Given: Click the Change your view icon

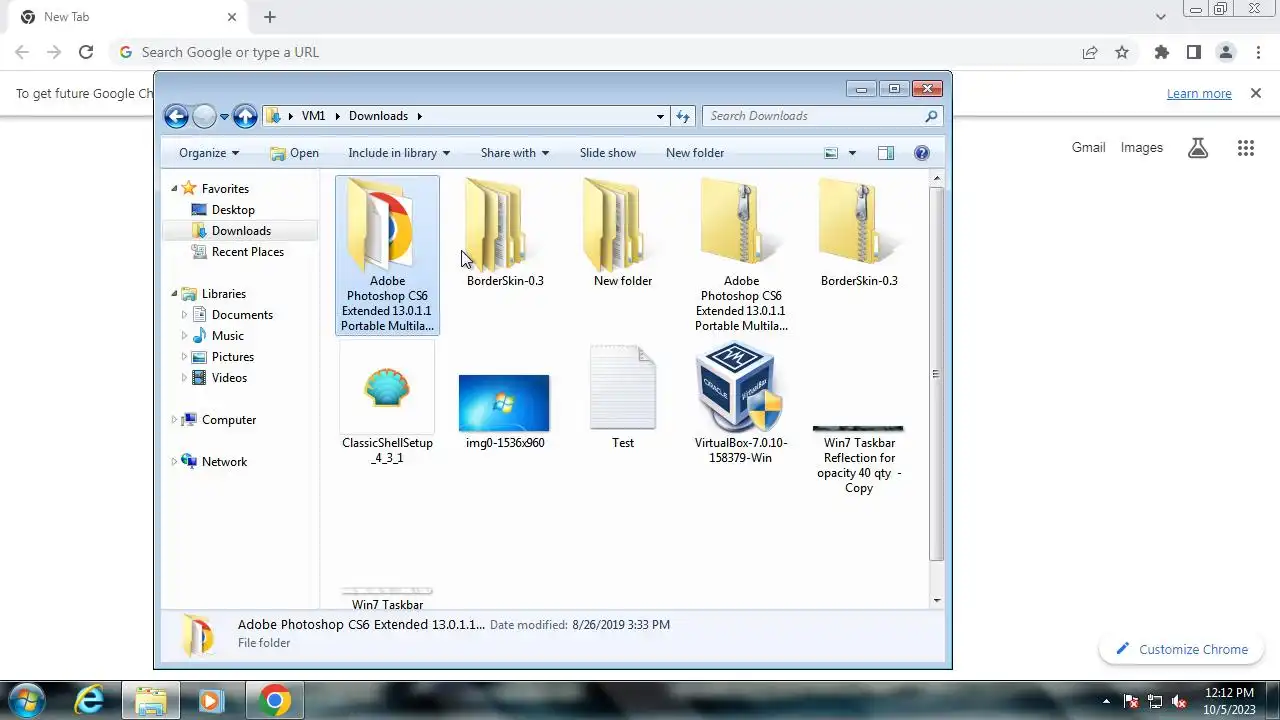Looking at the screenshot, I should point(831,153).
